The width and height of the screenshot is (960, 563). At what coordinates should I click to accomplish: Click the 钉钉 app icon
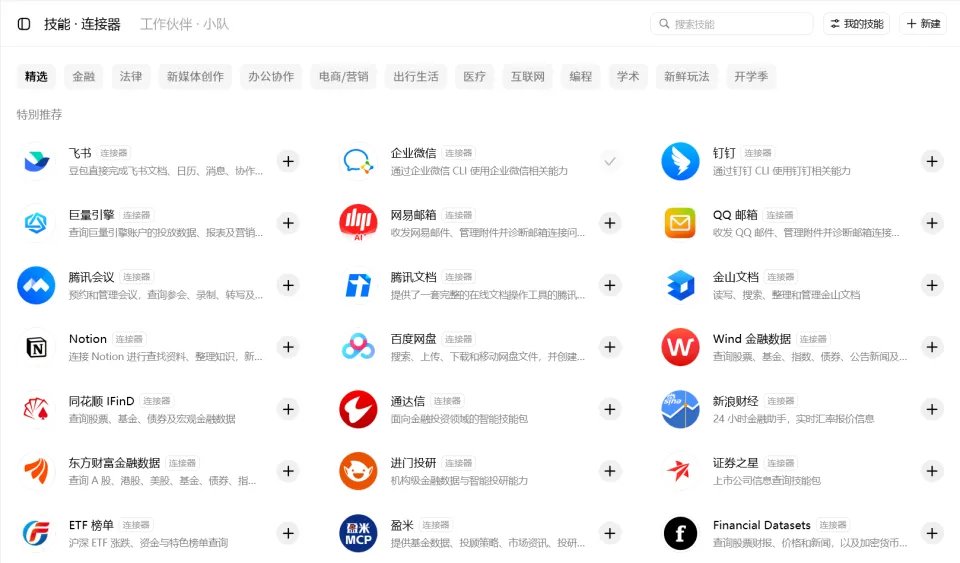point(680,162)
